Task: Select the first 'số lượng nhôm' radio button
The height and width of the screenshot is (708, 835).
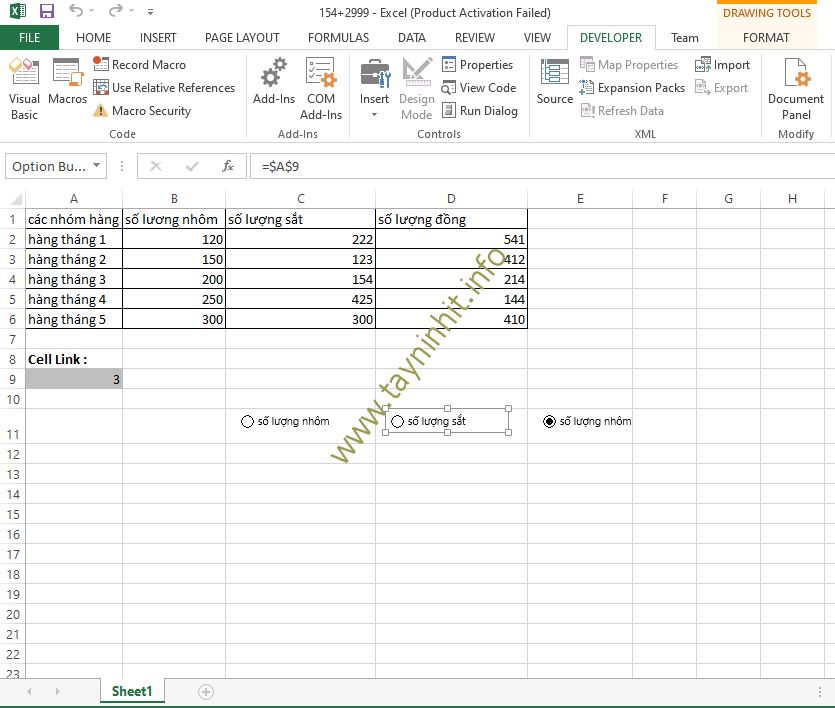Action: (x=248, y=422)
